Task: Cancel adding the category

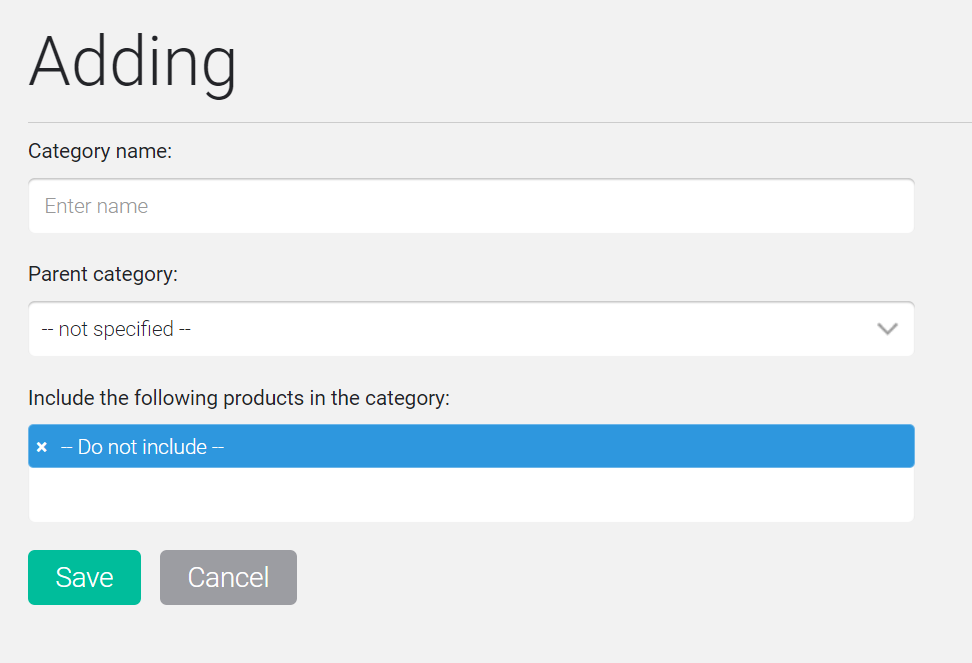Action: click(228, 577)
